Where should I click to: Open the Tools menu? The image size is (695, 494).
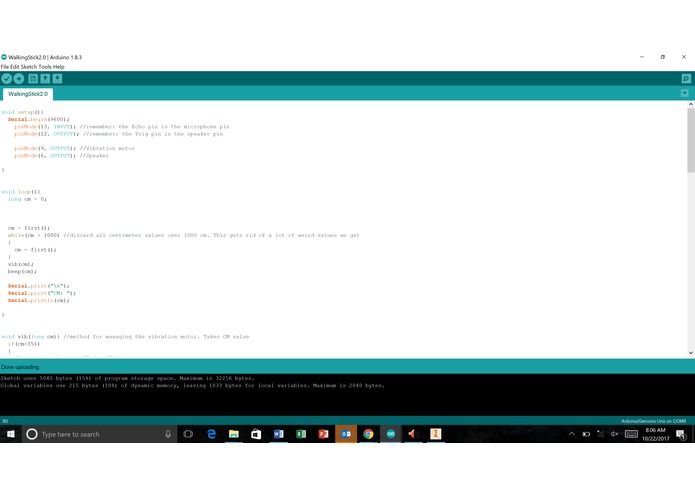click(x=45, y=67)
